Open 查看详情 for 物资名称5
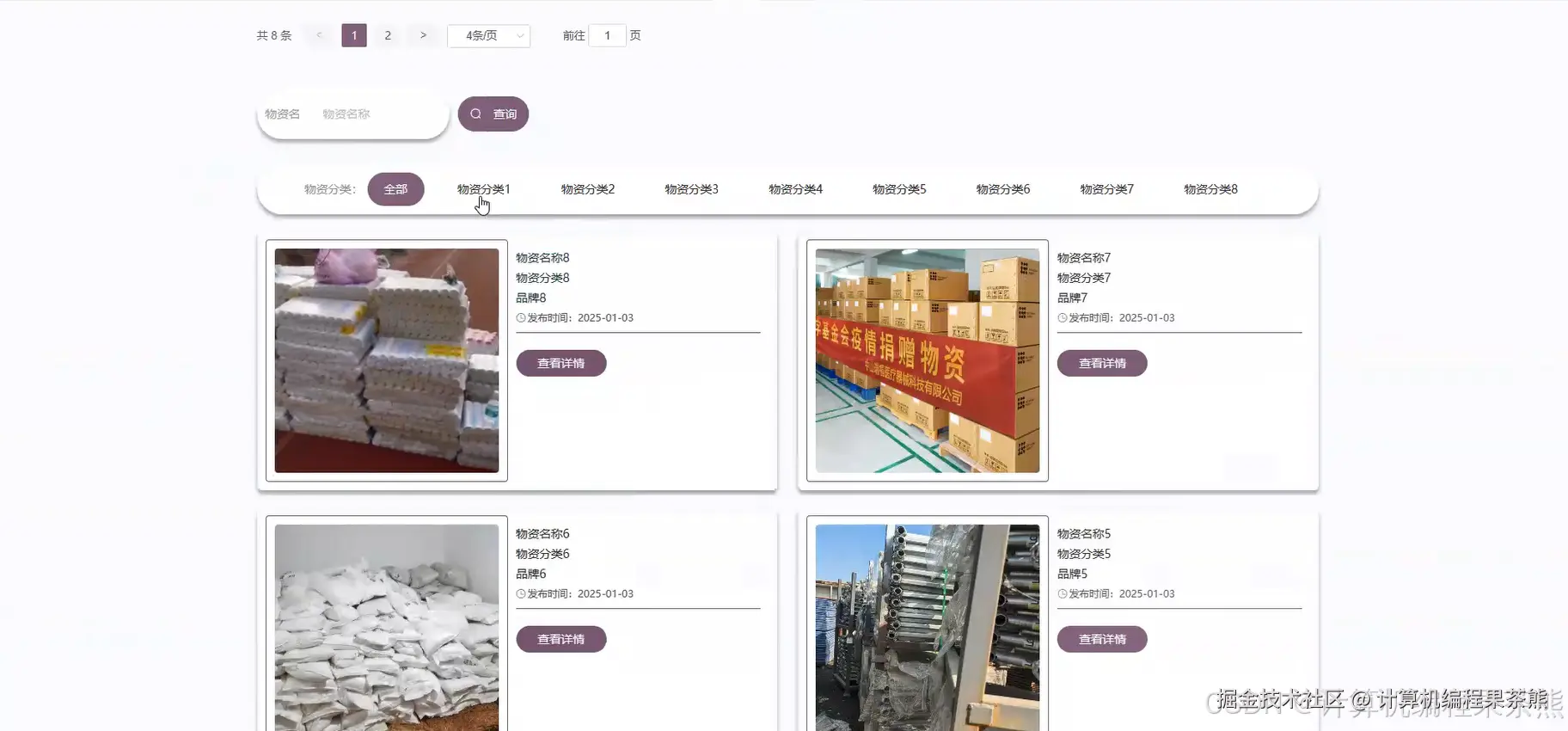 click(x=1102, y=639)
